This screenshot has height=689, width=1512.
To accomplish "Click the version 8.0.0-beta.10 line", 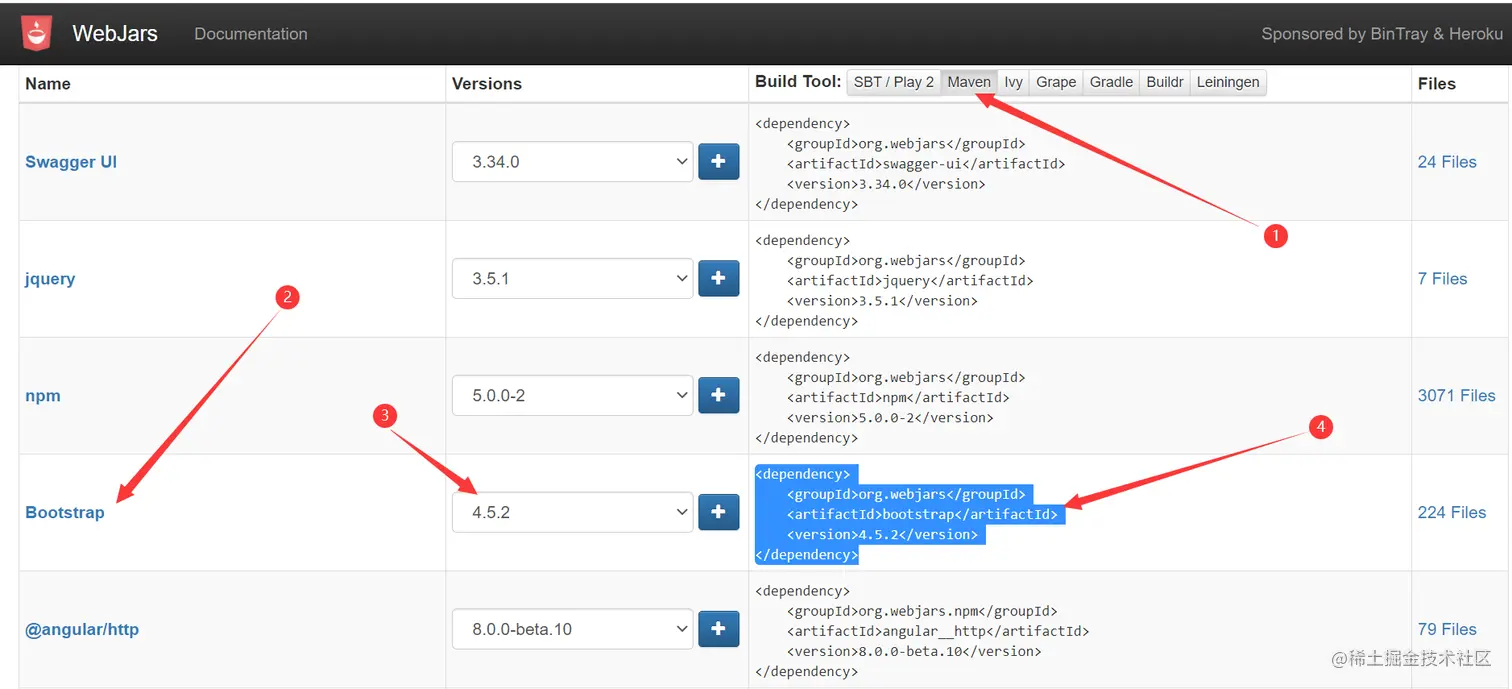I will [914, 651].
